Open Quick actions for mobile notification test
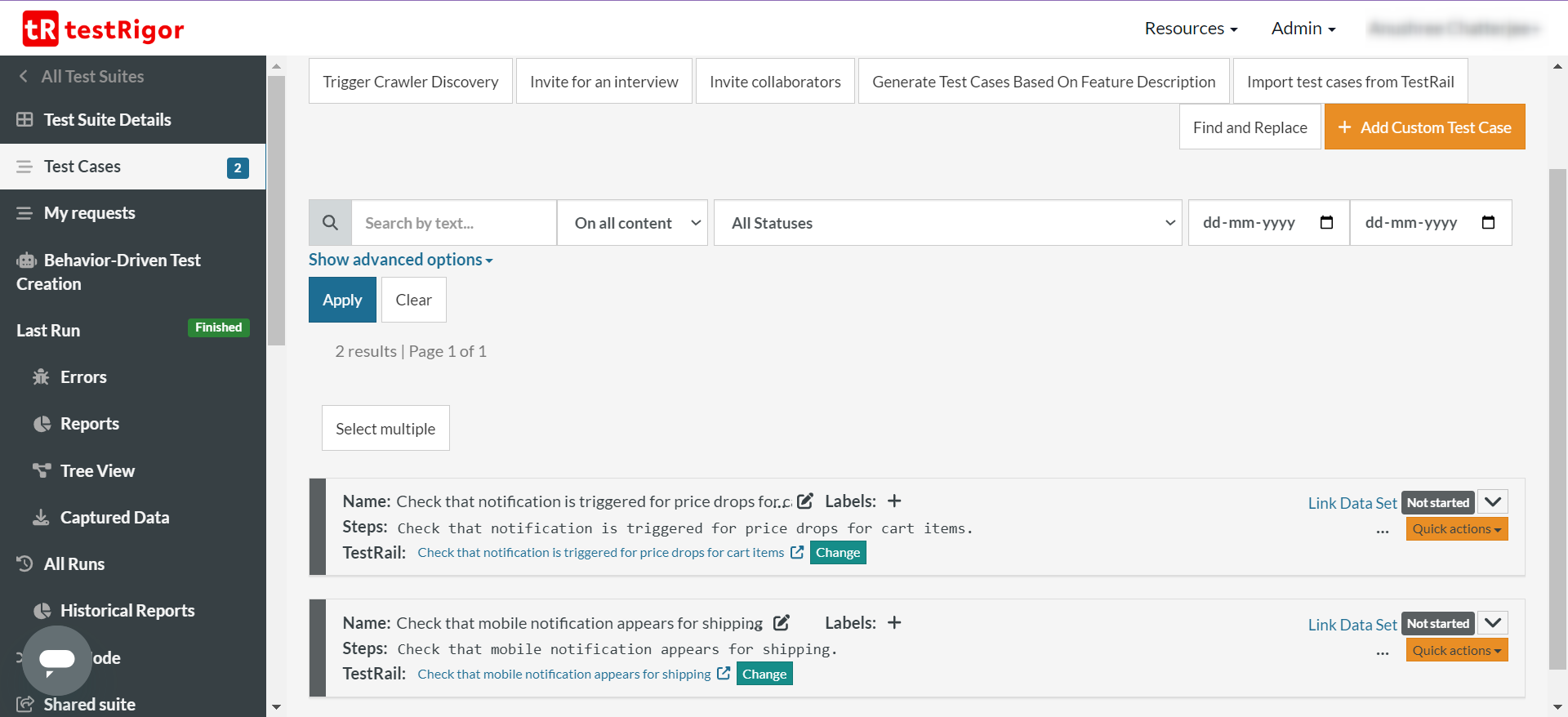The height and width of the screenshot is (717, 1568). click(1456, 650)
